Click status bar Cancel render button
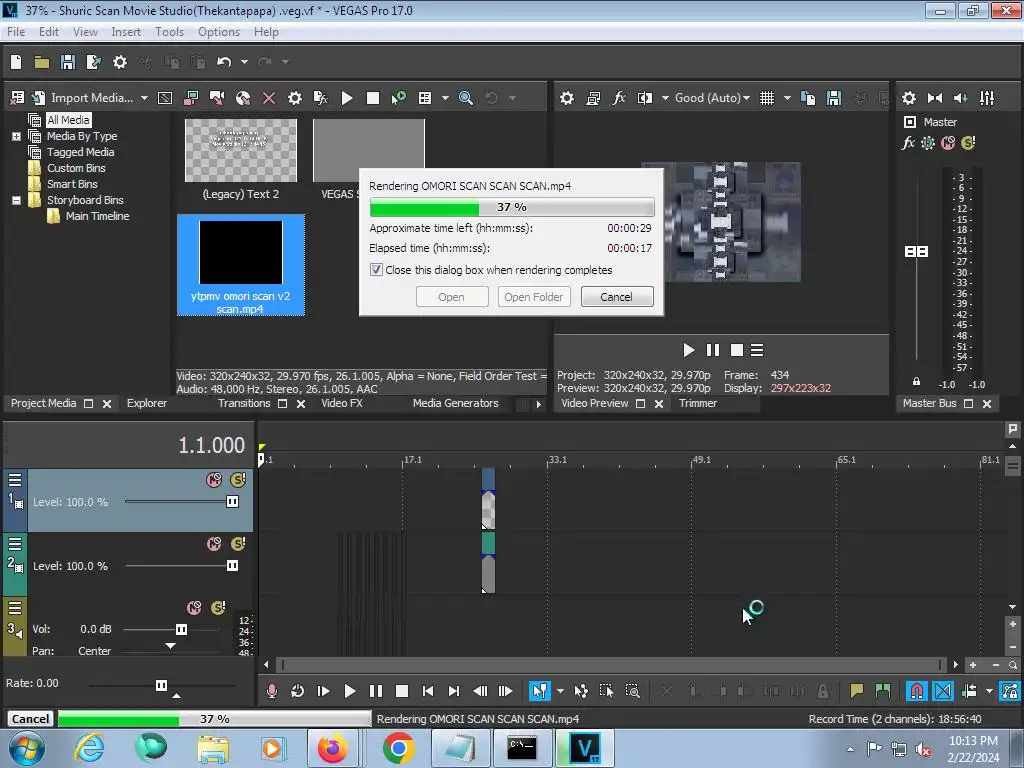 pos(30,718)
